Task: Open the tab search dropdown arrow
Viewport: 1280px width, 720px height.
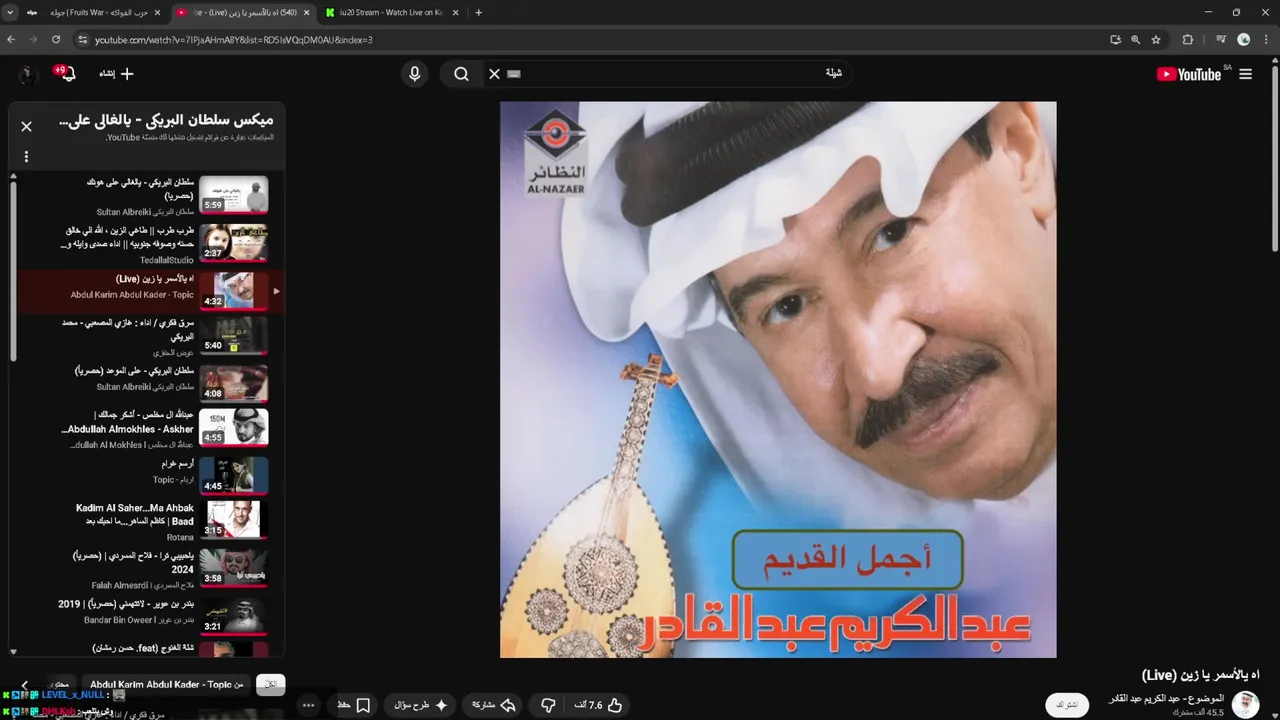Action: (x=11, y=12)
